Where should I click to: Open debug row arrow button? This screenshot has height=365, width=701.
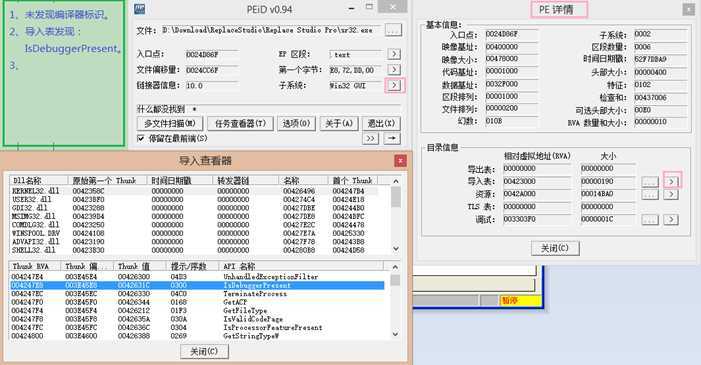click(671, 220)
